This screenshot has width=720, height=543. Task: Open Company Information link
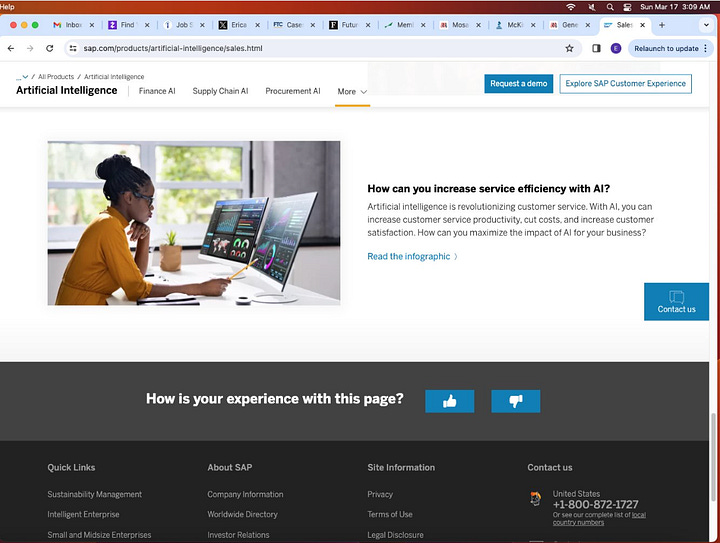[245, 494]
